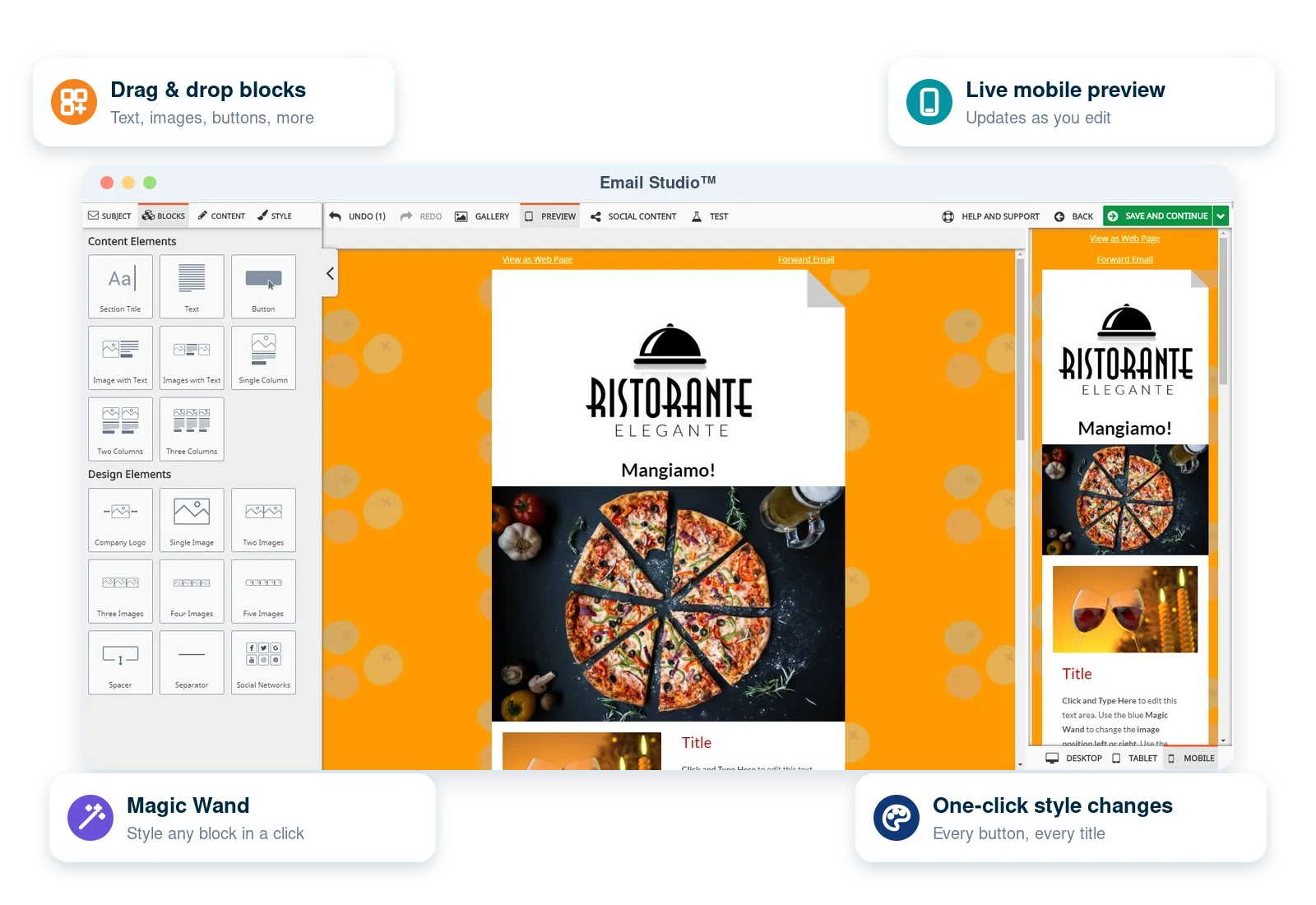Open the Content tab
1316x905 pixels.
click(x=221, y=216)
